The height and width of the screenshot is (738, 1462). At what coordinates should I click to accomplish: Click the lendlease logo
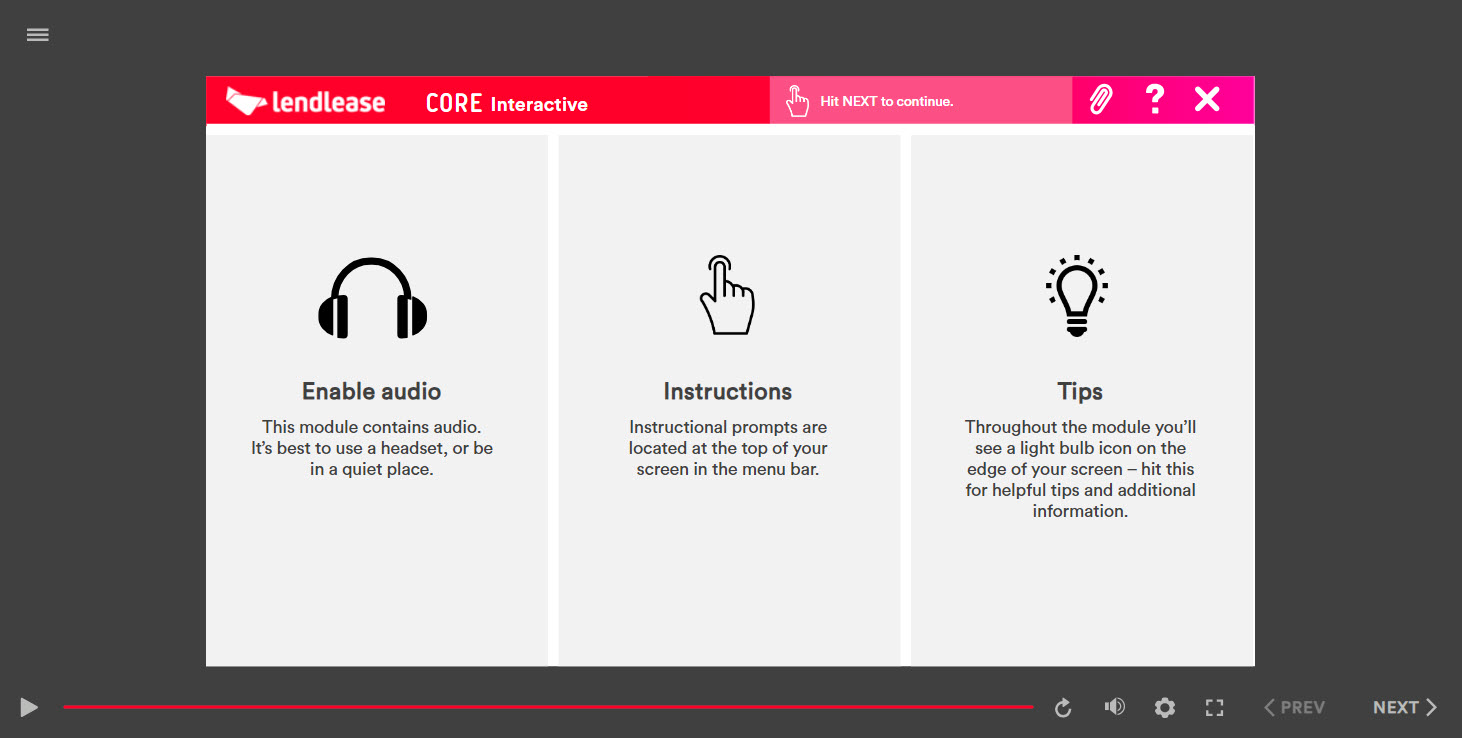click(x=305, y=101)
